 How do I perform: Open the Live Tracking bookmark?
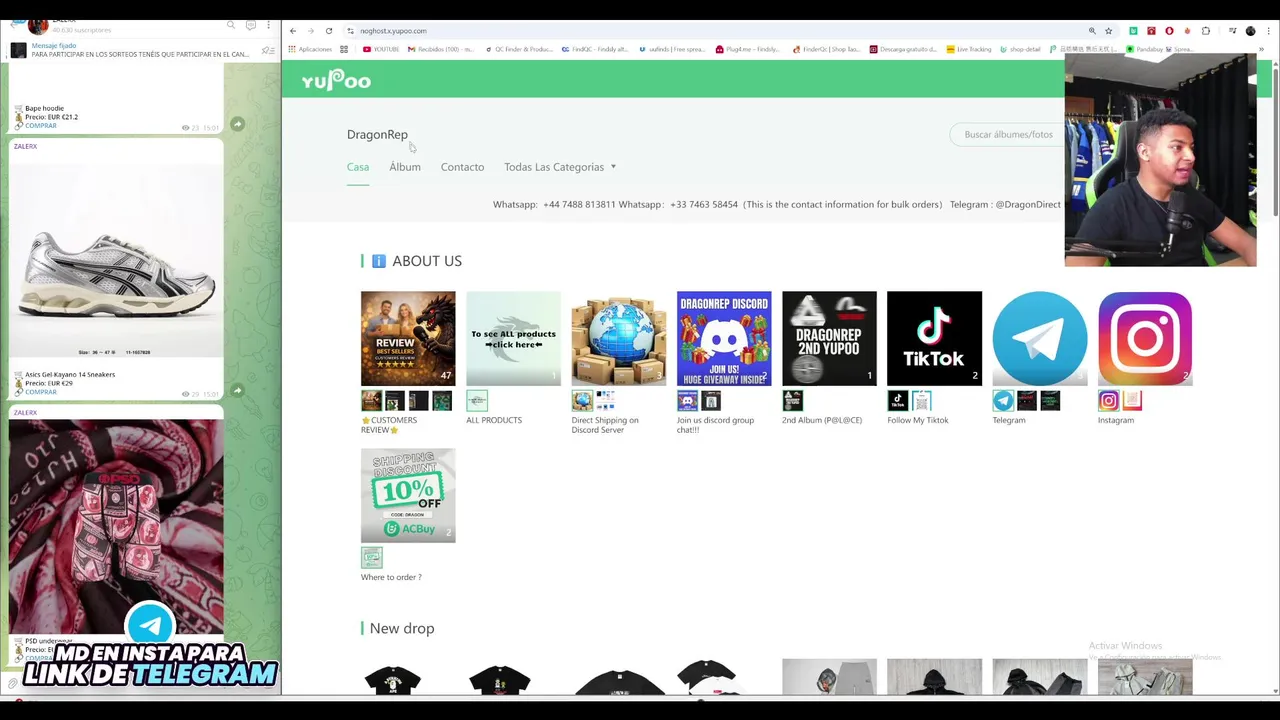tap(968, 49)
